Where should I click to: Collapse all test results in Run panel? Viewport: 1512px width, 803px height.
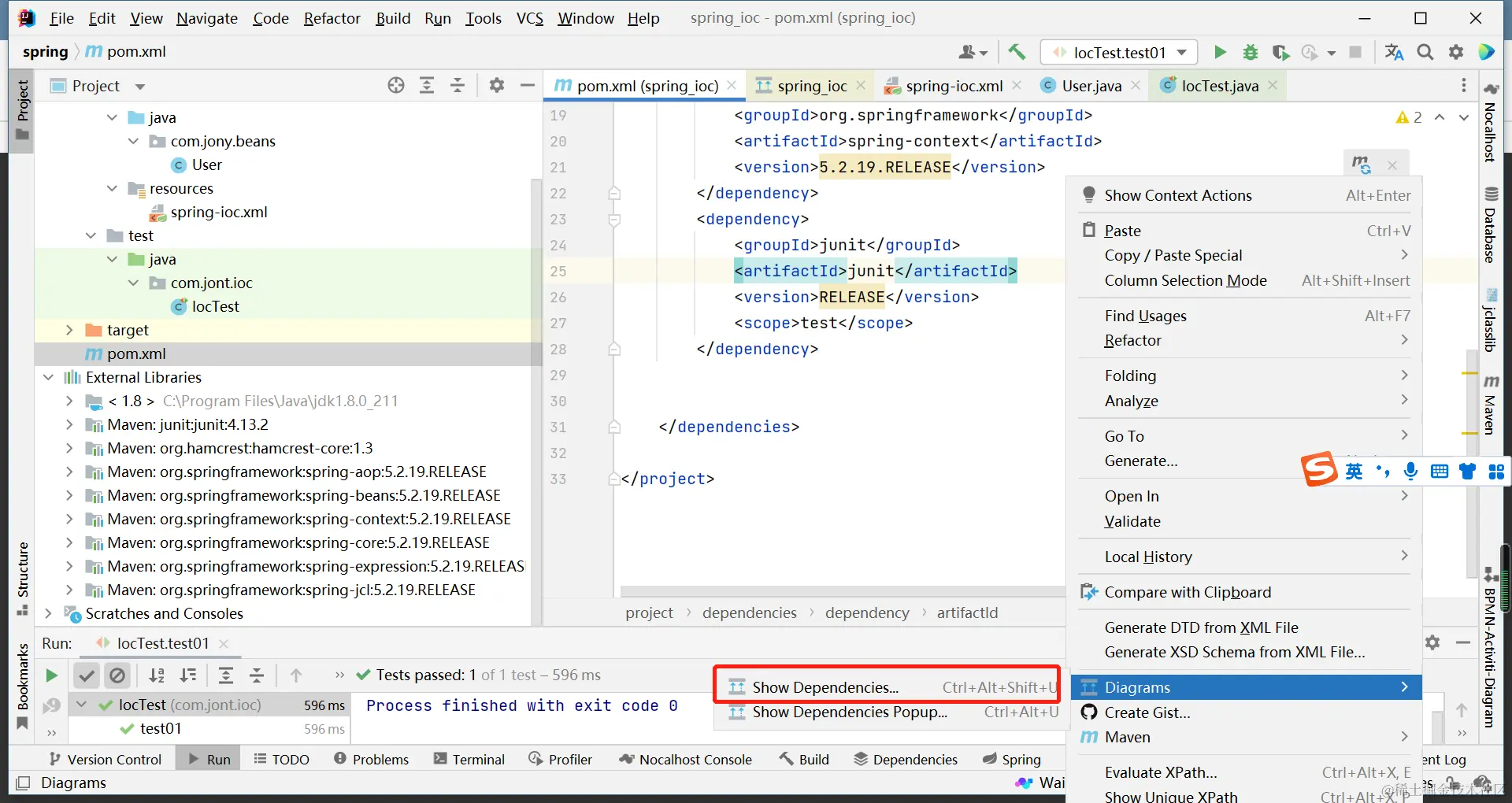(x=257, y=675)
